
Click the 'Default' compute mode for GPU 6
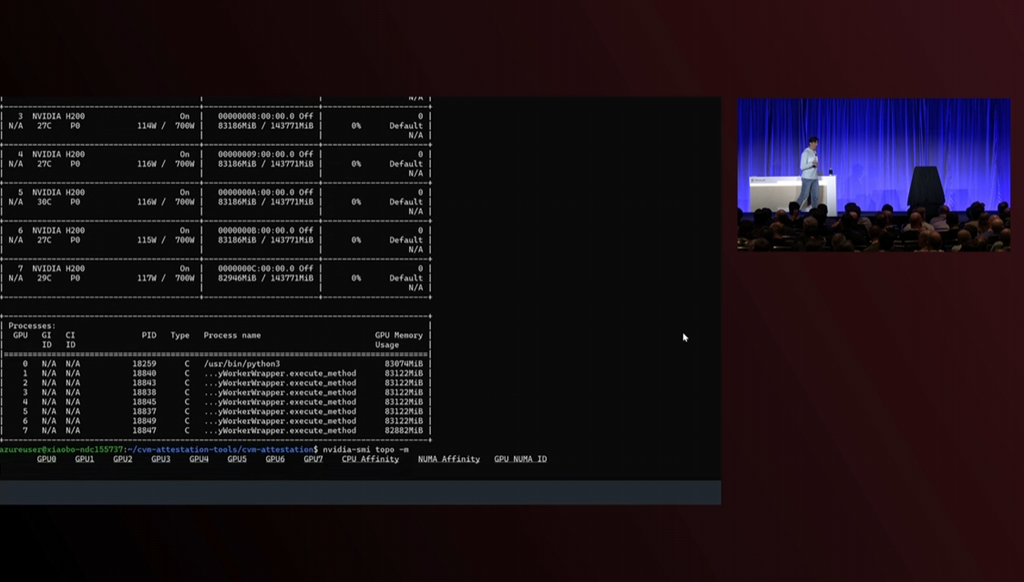click(406, 240)
